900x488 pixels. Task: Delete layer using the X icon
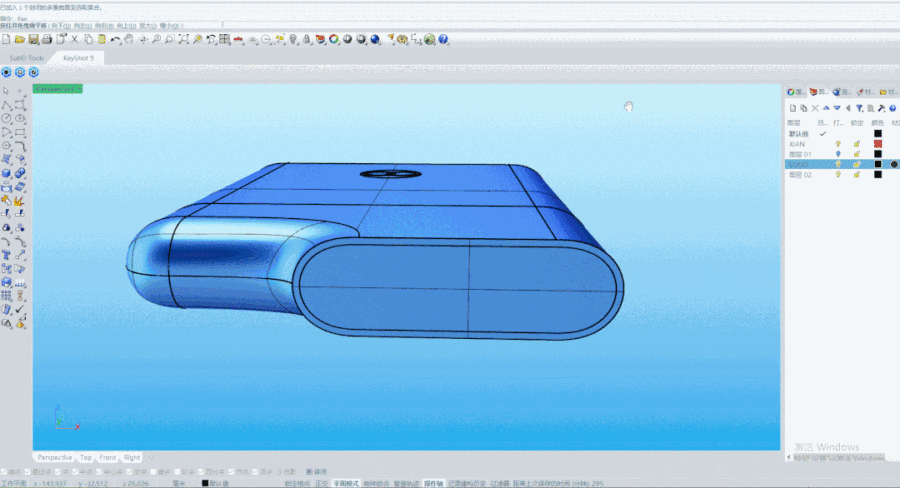point(815,108)
